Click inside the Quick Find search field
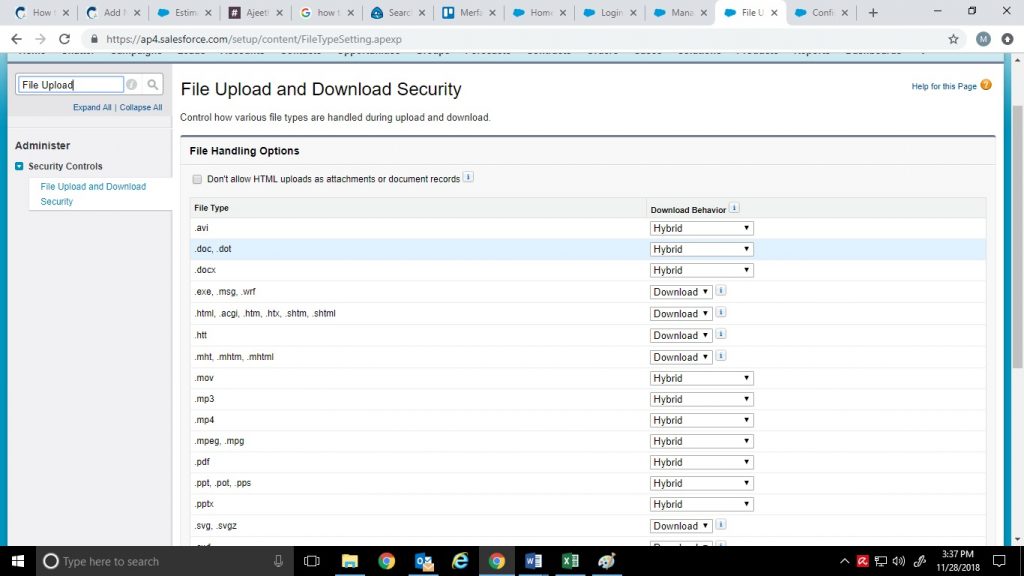 point(70,84)
